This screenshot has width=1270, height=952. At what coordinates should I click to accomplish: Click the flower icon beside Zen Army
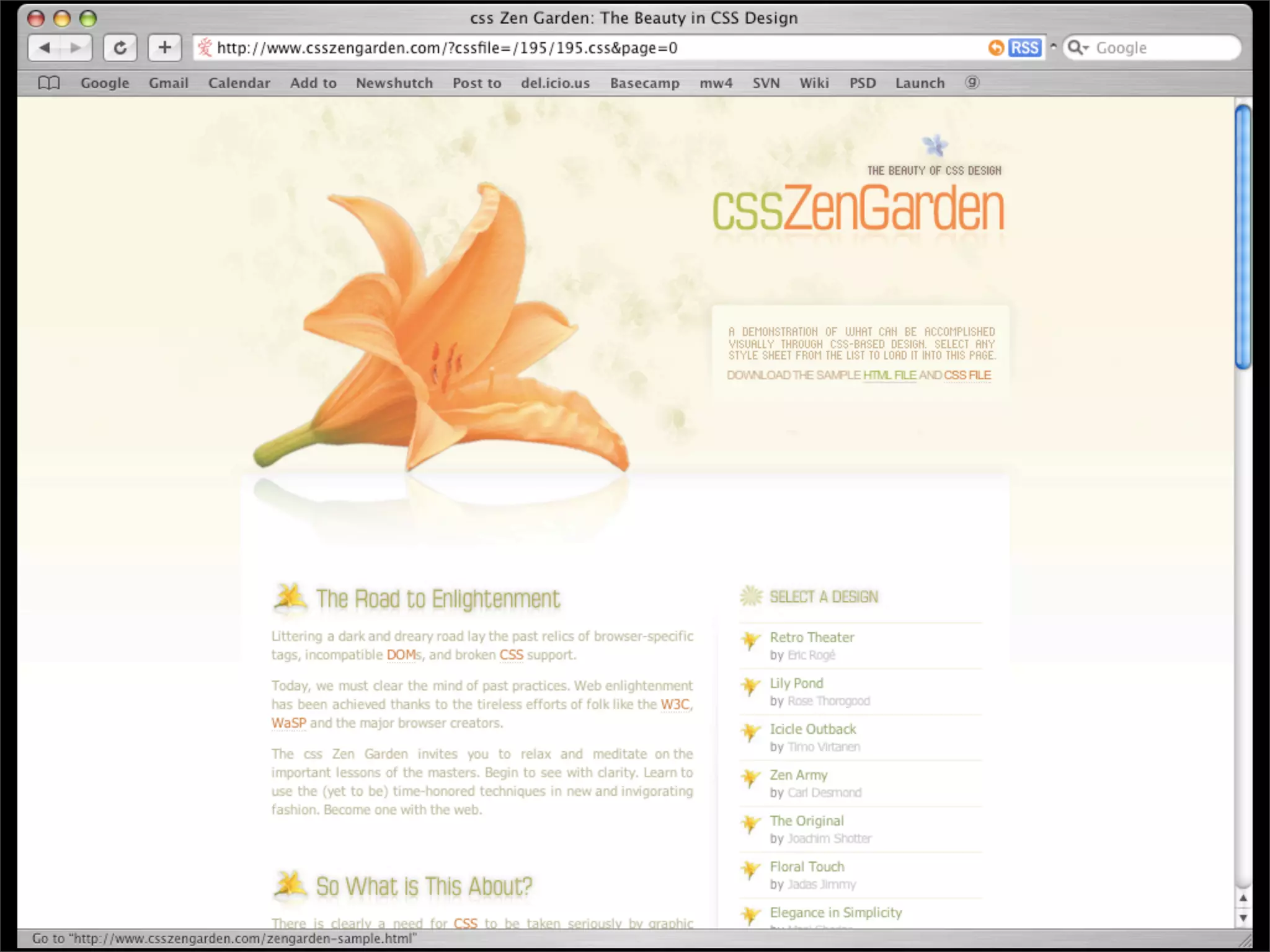(x=750, y=779)
